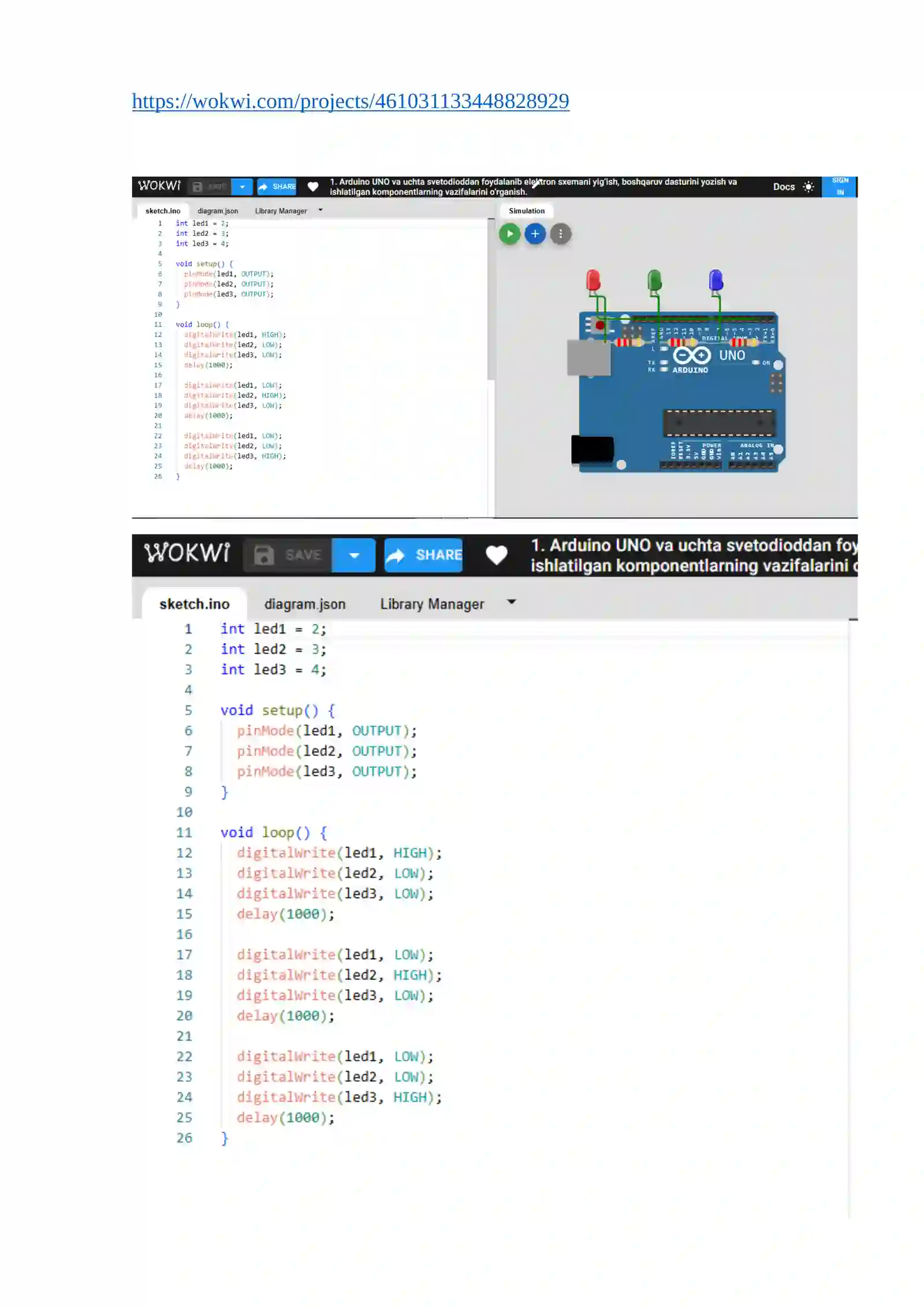924x1307 pixels.
Task: Open Library Manager tab in upper editor
Action: (x=281, y=211)
